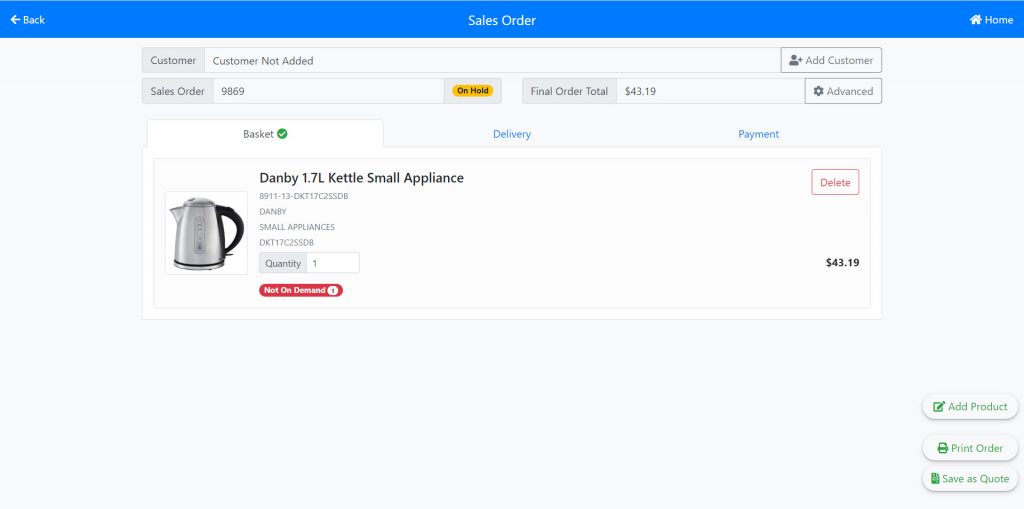This screenshot has width=1024, height=509.
Task: Click the Customer Not Added field
Action: 492,60
